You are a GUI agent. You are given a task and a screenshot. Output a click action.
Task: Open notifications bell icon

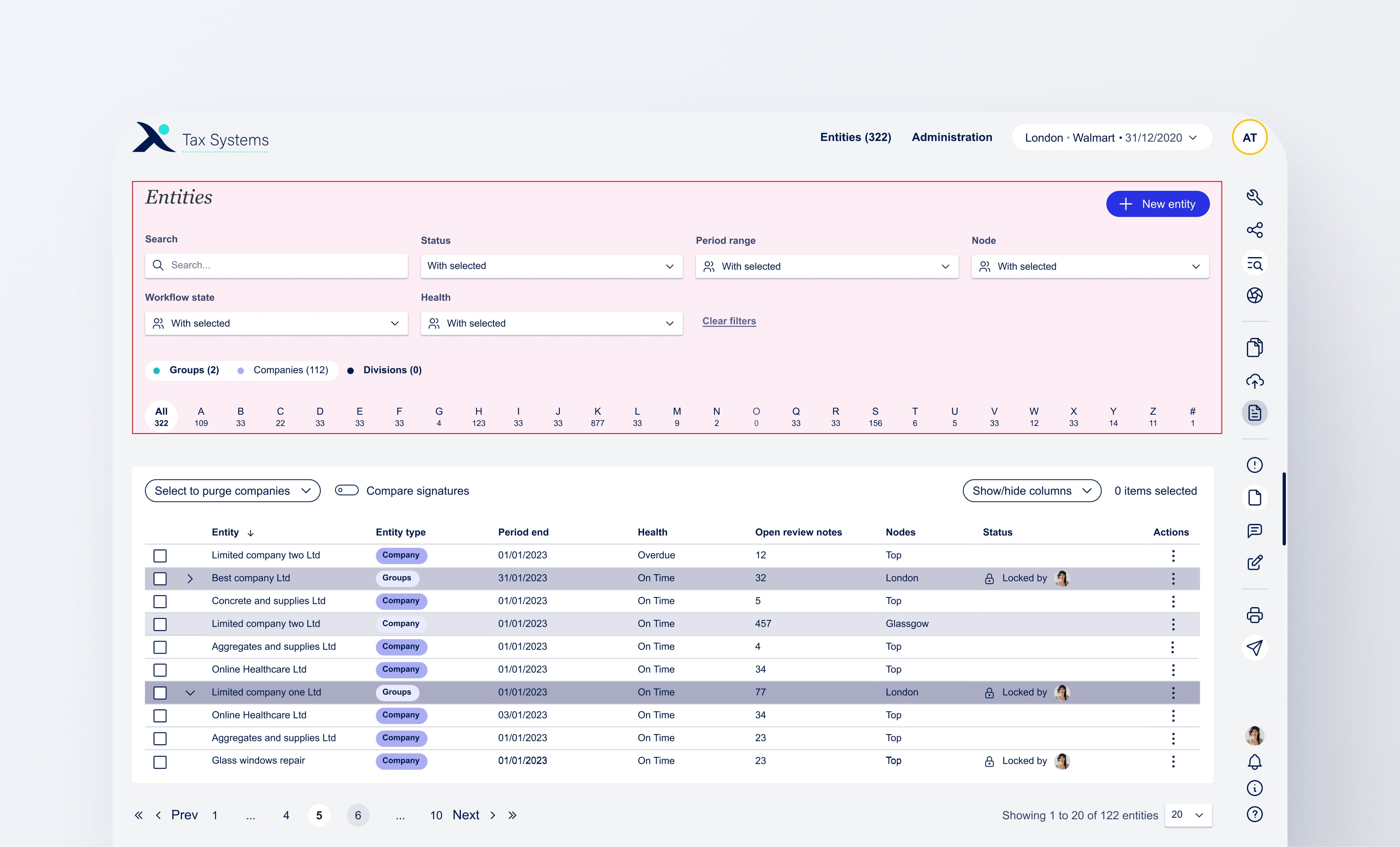point(1254,762)
